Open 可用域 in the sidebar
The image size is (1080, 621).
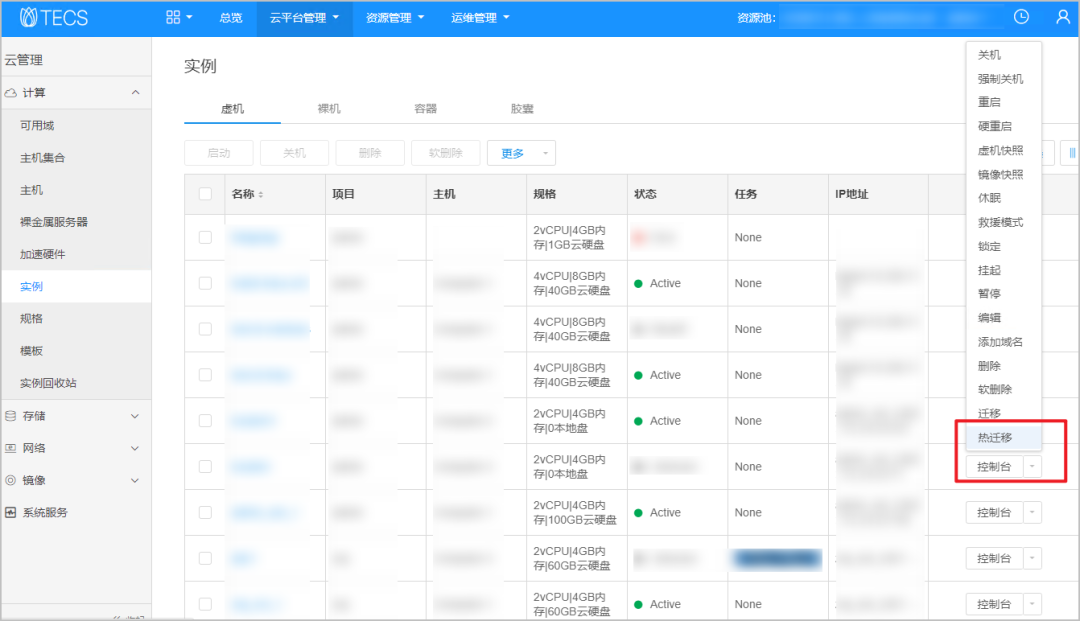37,125
